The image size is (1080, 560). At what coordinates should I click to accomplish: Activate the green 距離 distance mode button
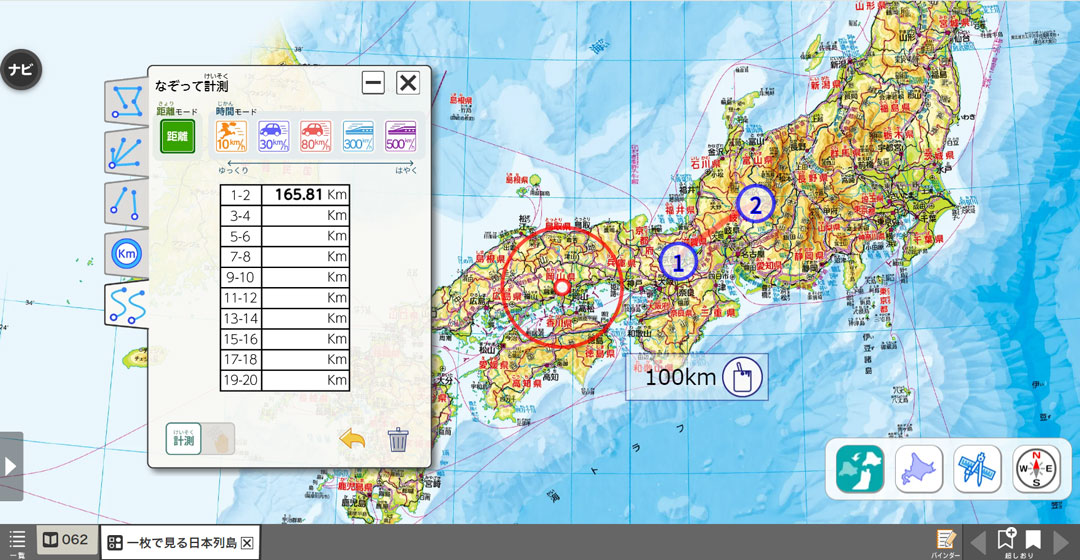point(178,136)
